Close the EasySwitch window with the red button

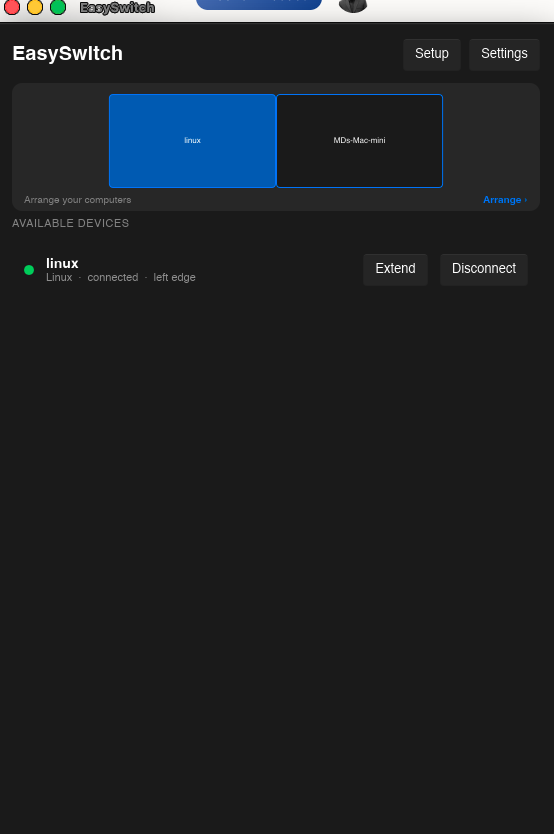pos(12,7)
